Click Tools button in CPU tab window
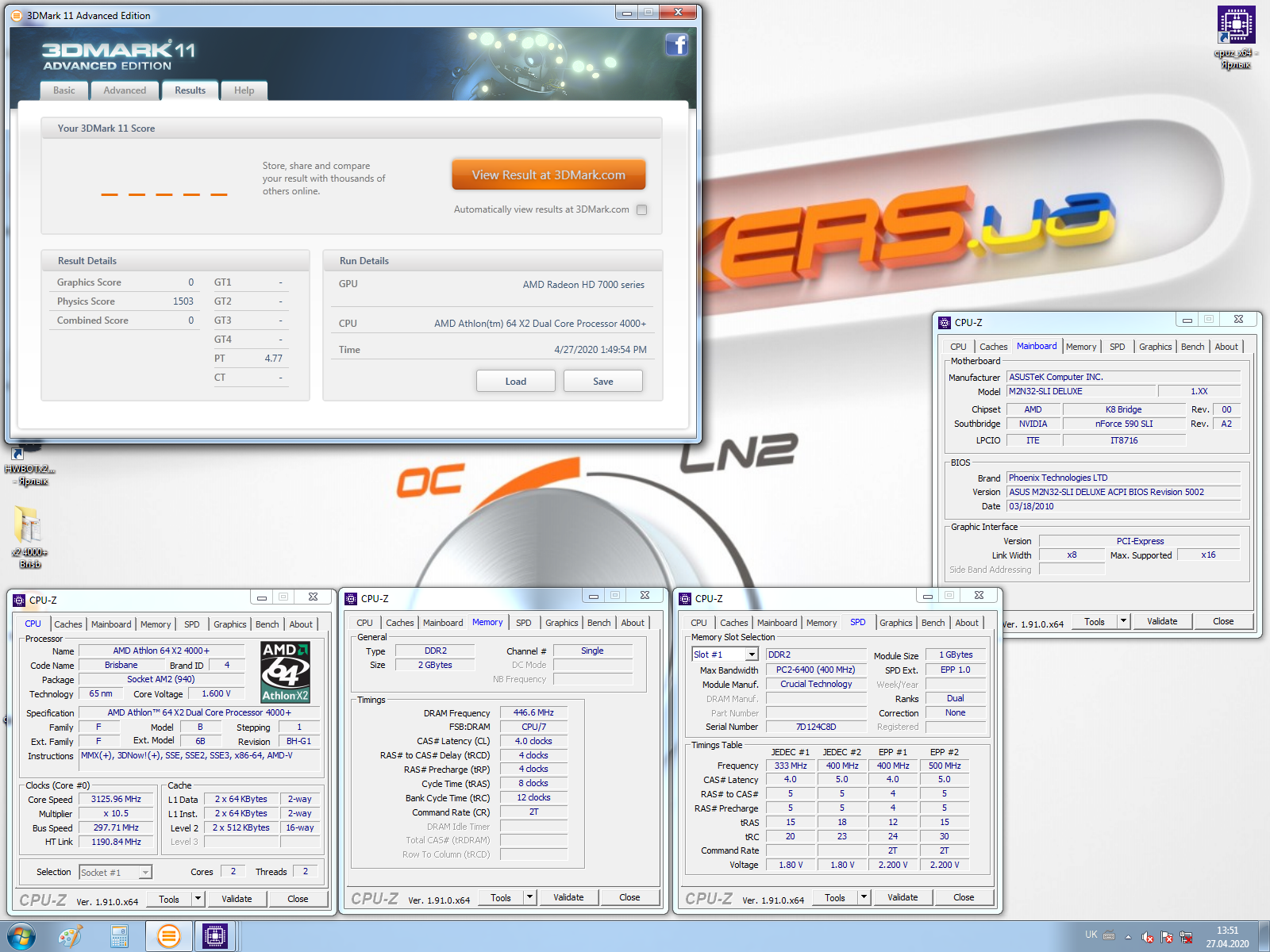Viewport: 1270px width, 952px height. click(169, 899)
